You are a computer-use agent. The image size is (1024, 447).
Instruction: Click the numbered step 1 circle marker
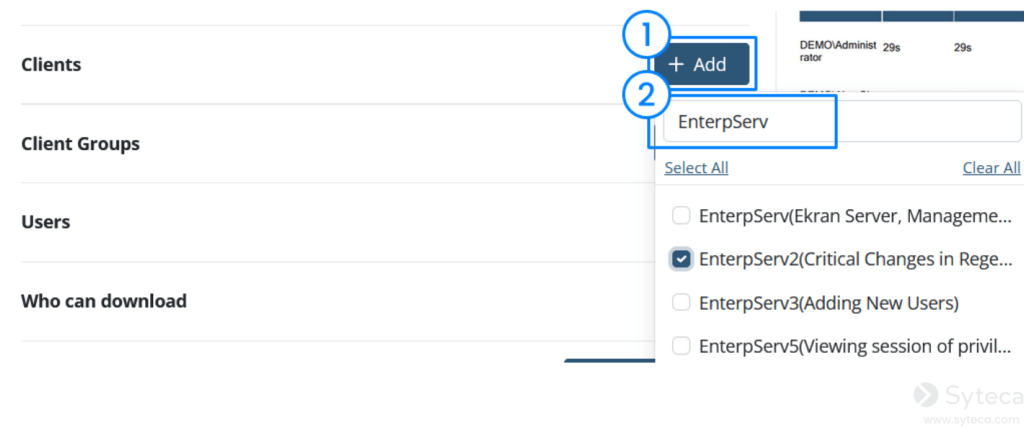click(x=645, y=37)
